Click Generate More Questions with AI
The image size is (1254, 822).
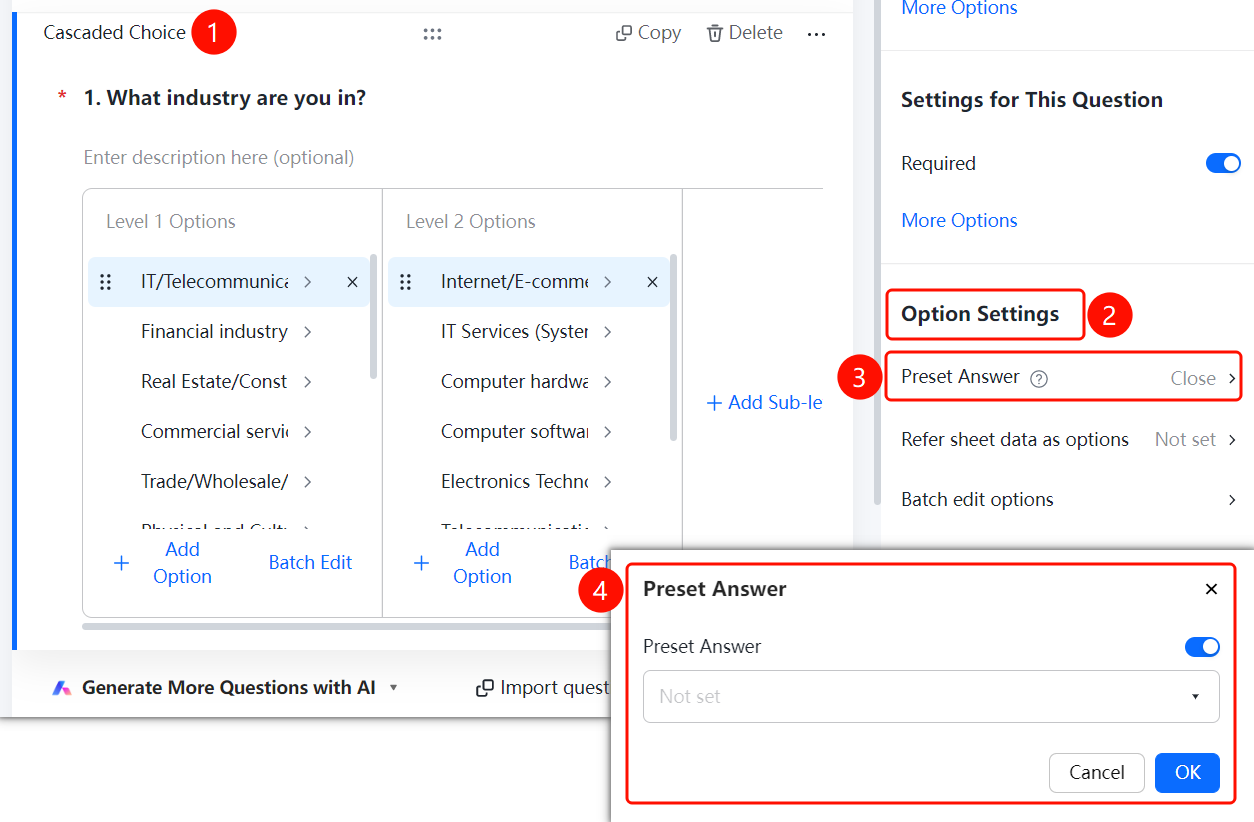coord(229,688)
